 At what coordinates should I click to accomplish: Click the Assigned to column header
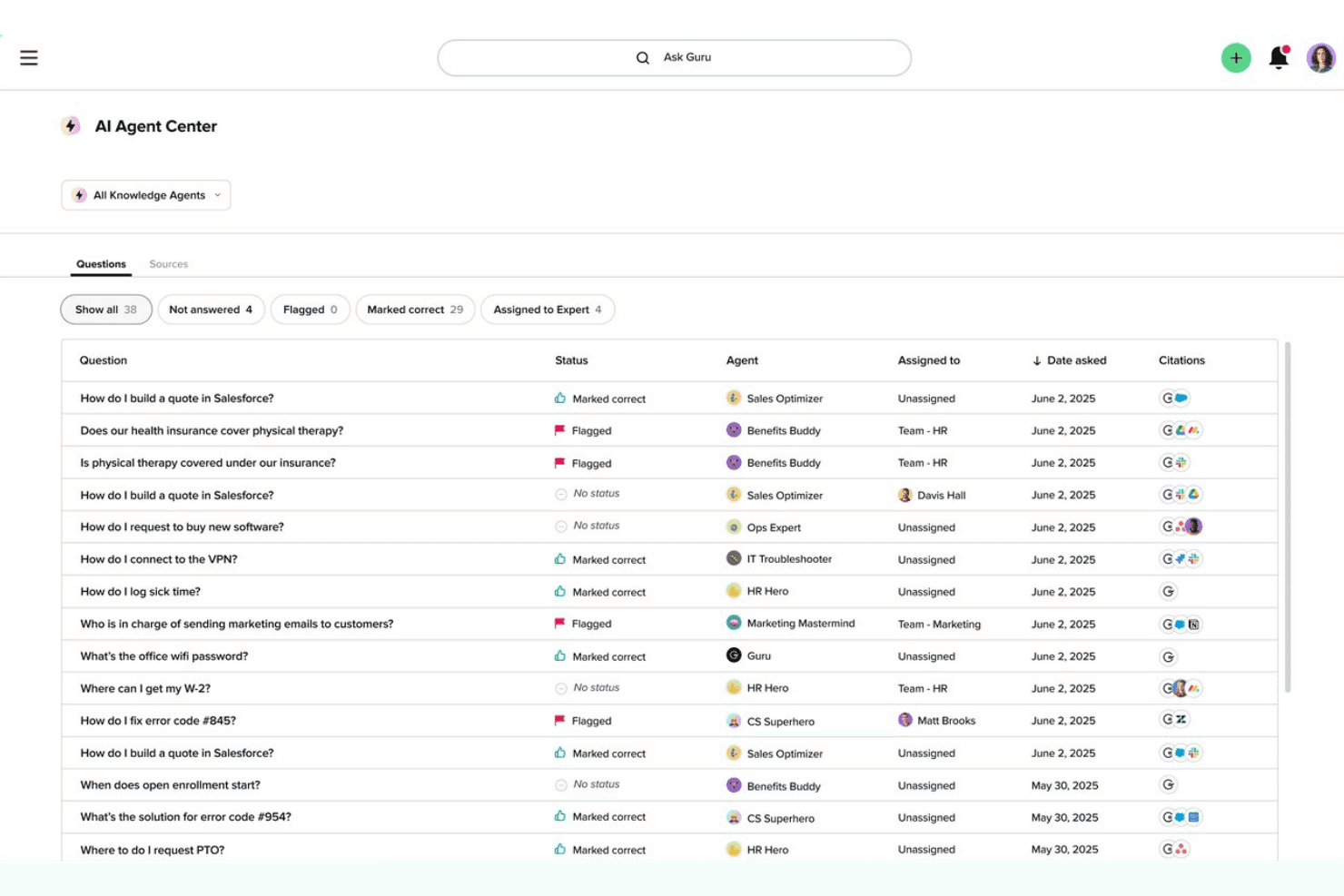coord(929,360)
